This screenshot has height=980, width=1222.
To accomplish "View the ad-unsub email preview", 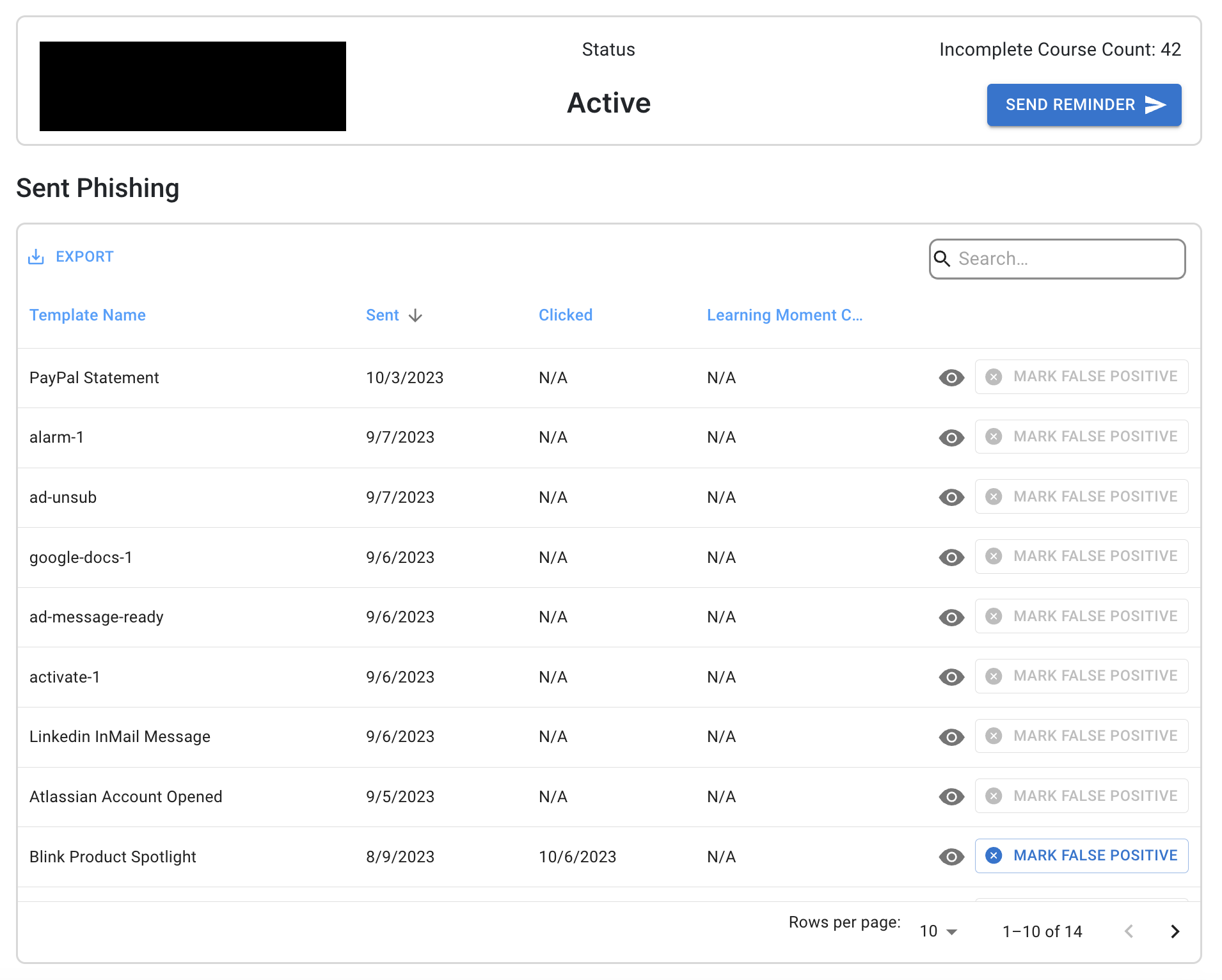I will [951, 498].
